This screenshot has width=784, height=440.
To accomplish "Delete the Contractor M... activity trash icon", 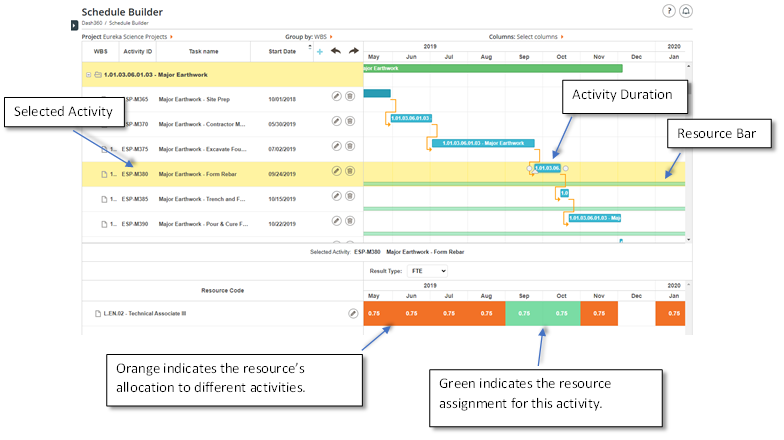I will 350,121.
